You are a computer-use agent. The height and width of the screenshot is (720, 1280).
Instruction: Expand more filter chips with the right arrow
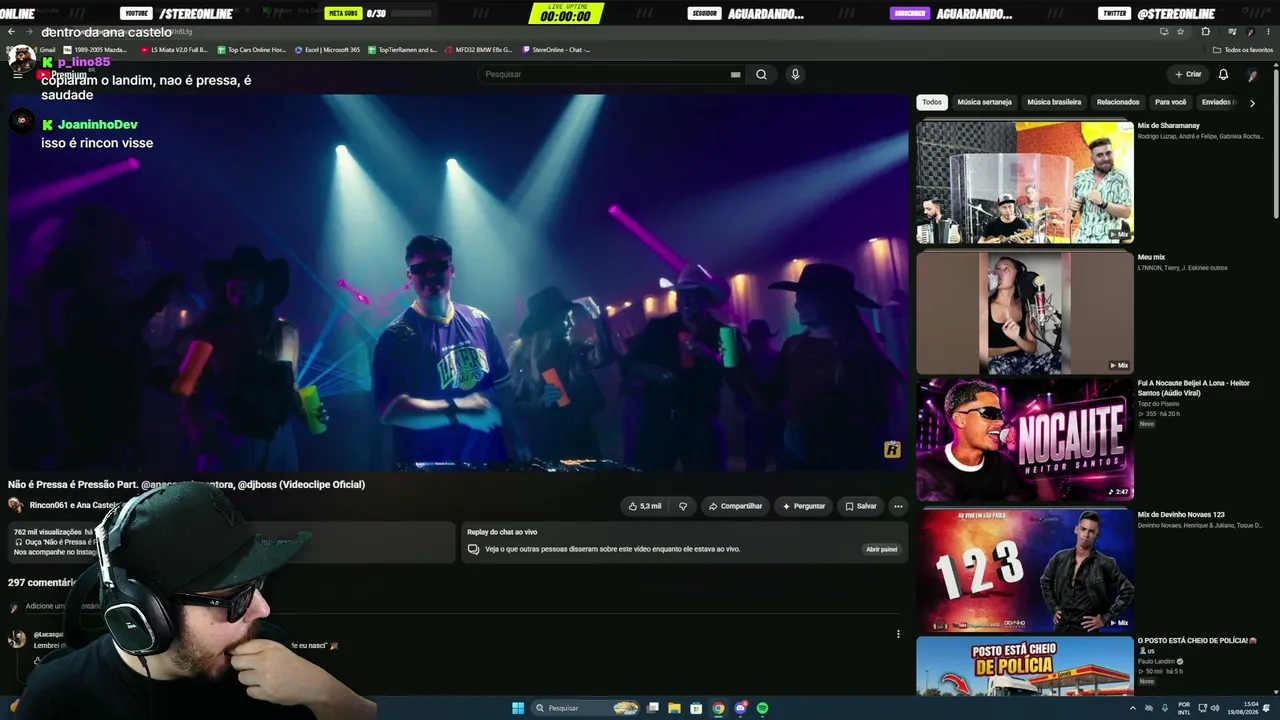coord(1252,102)
